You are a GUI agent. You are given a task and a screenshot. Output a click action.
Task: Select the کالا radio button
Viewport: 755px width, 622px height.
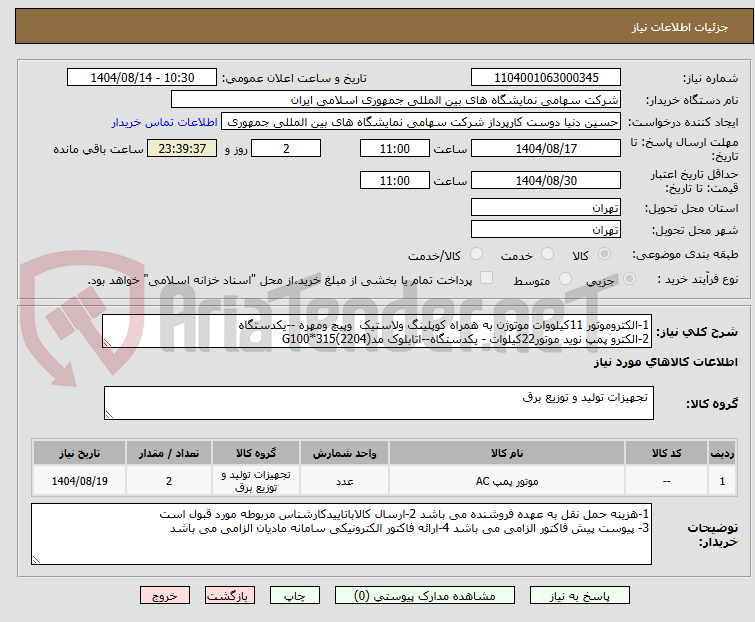(604, 254)
